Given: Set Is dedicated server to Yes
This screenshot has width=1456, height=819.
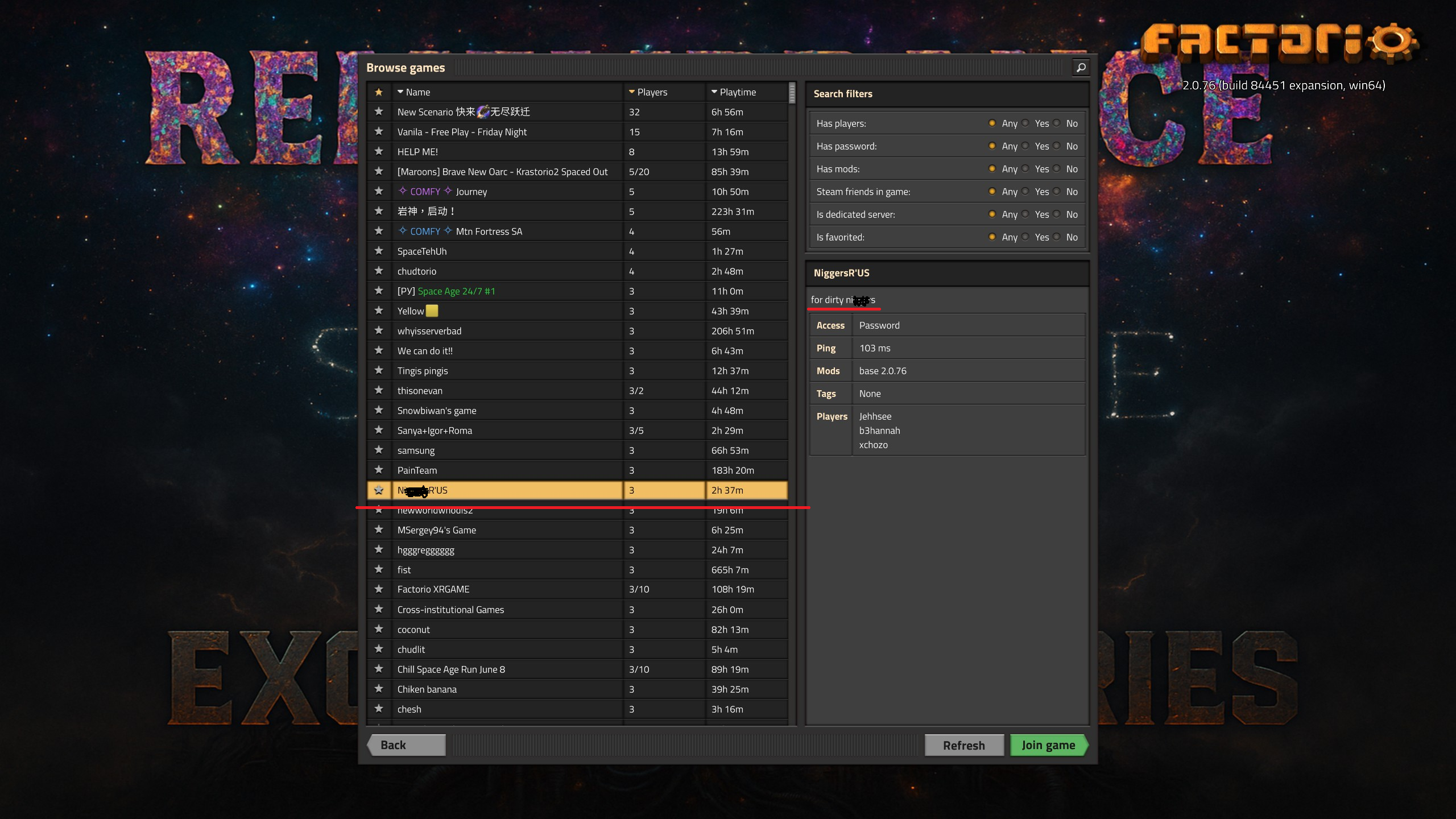Looking at the screenshot, I should pos(1025,214).
